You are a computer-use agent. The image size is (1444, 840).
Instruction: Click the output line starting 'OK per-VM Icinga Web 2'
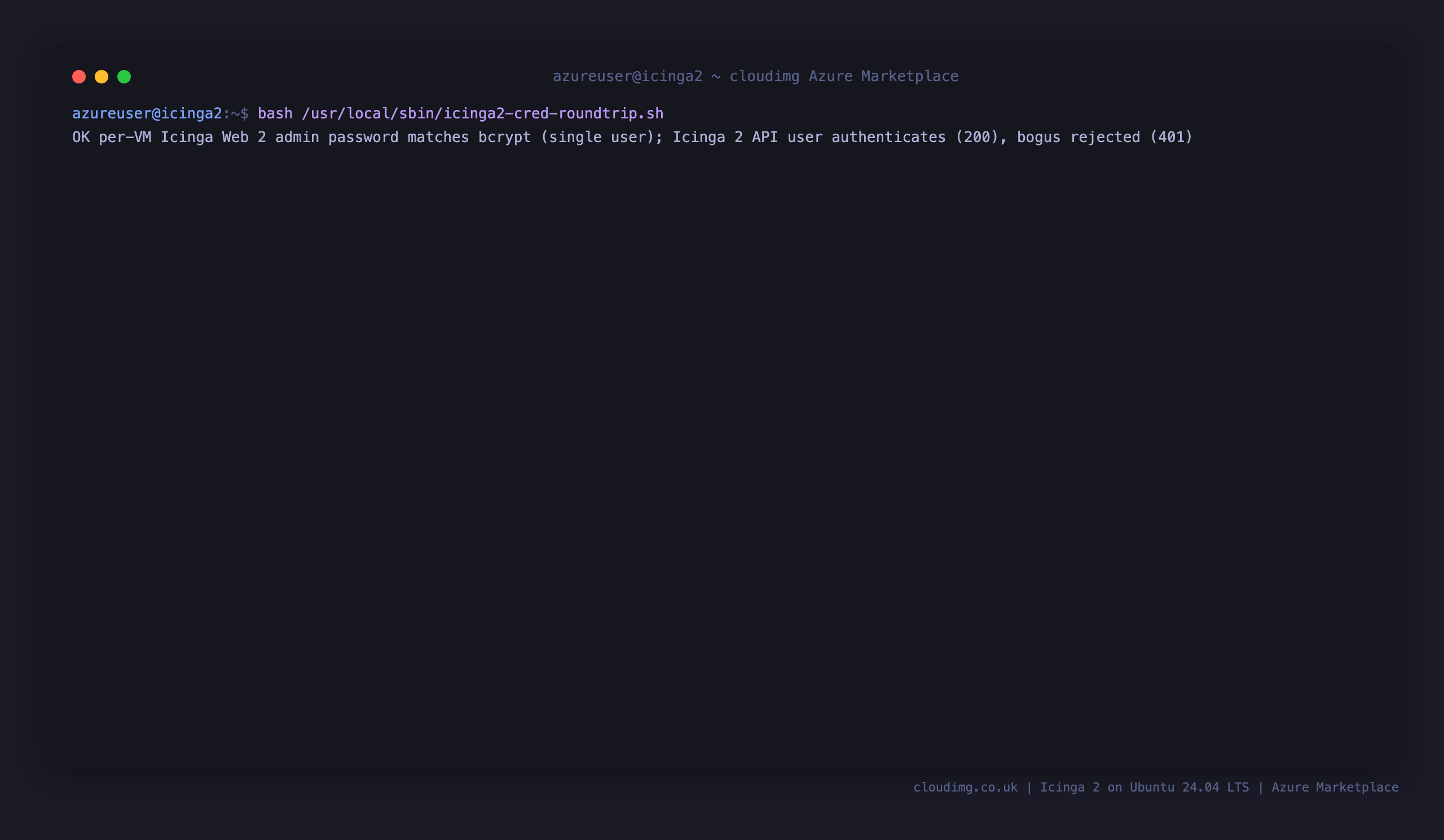(632, 138)
